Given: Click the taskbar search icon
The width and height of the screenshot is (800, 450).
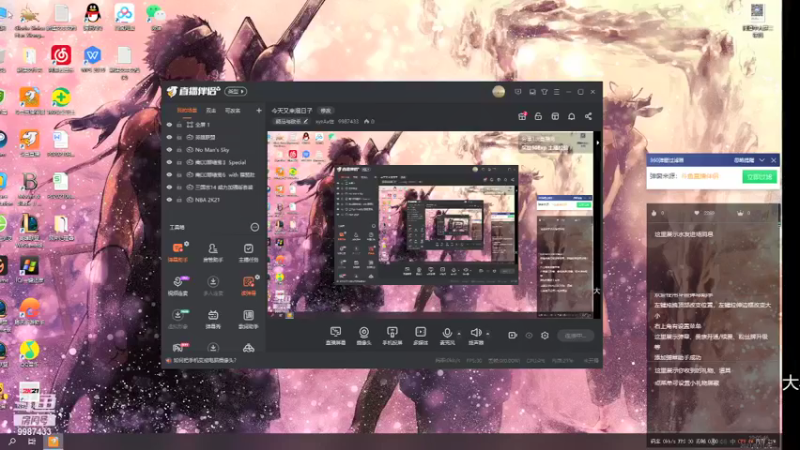Looking at the screenshot, I should 12,441.
